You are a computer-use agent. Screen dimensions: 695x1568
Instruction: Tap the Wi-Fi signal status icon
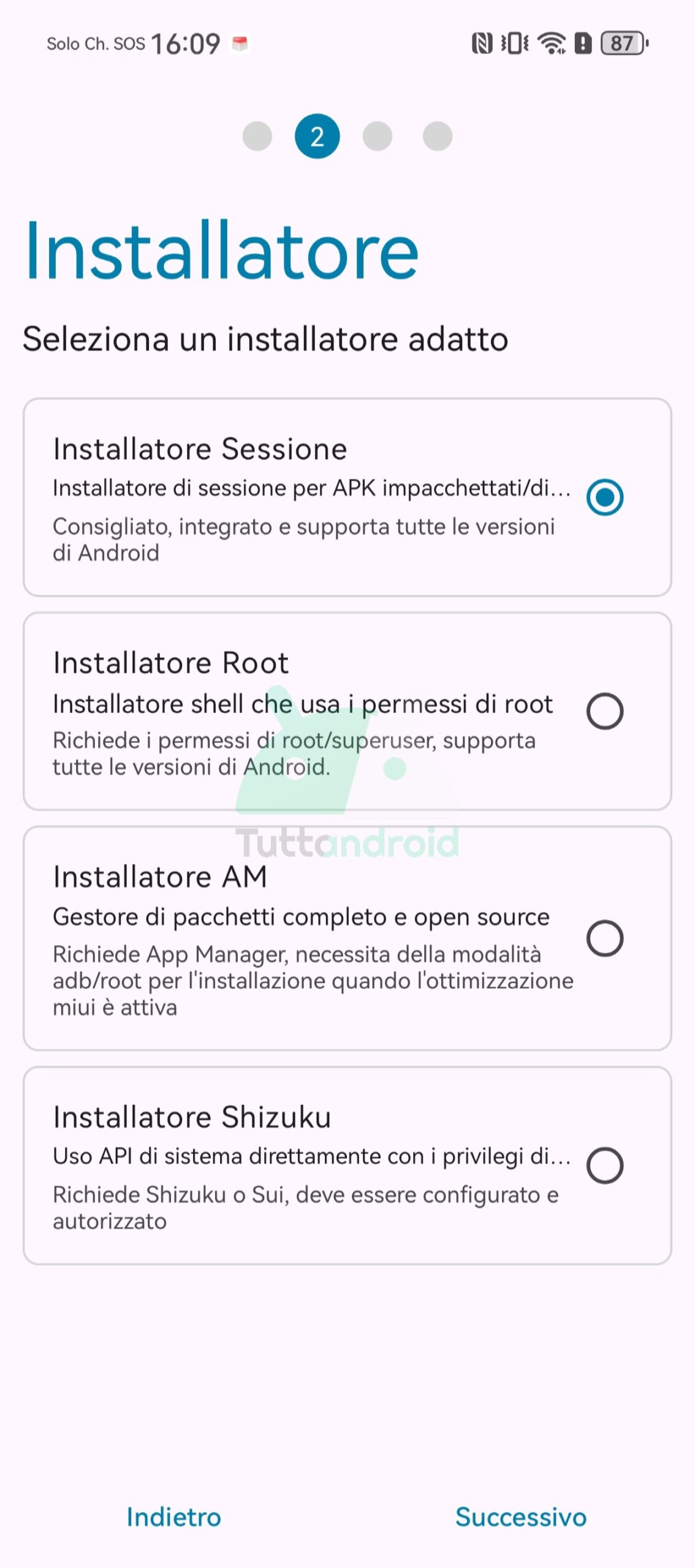(551, 43)
